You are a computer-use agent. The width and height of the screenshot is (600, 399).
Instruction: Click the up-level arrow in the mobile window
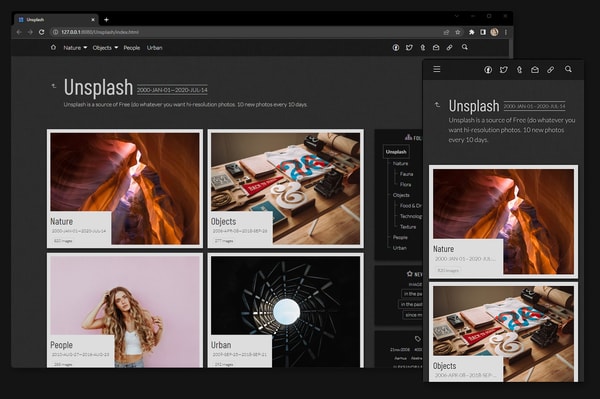[x=437, y=104]
